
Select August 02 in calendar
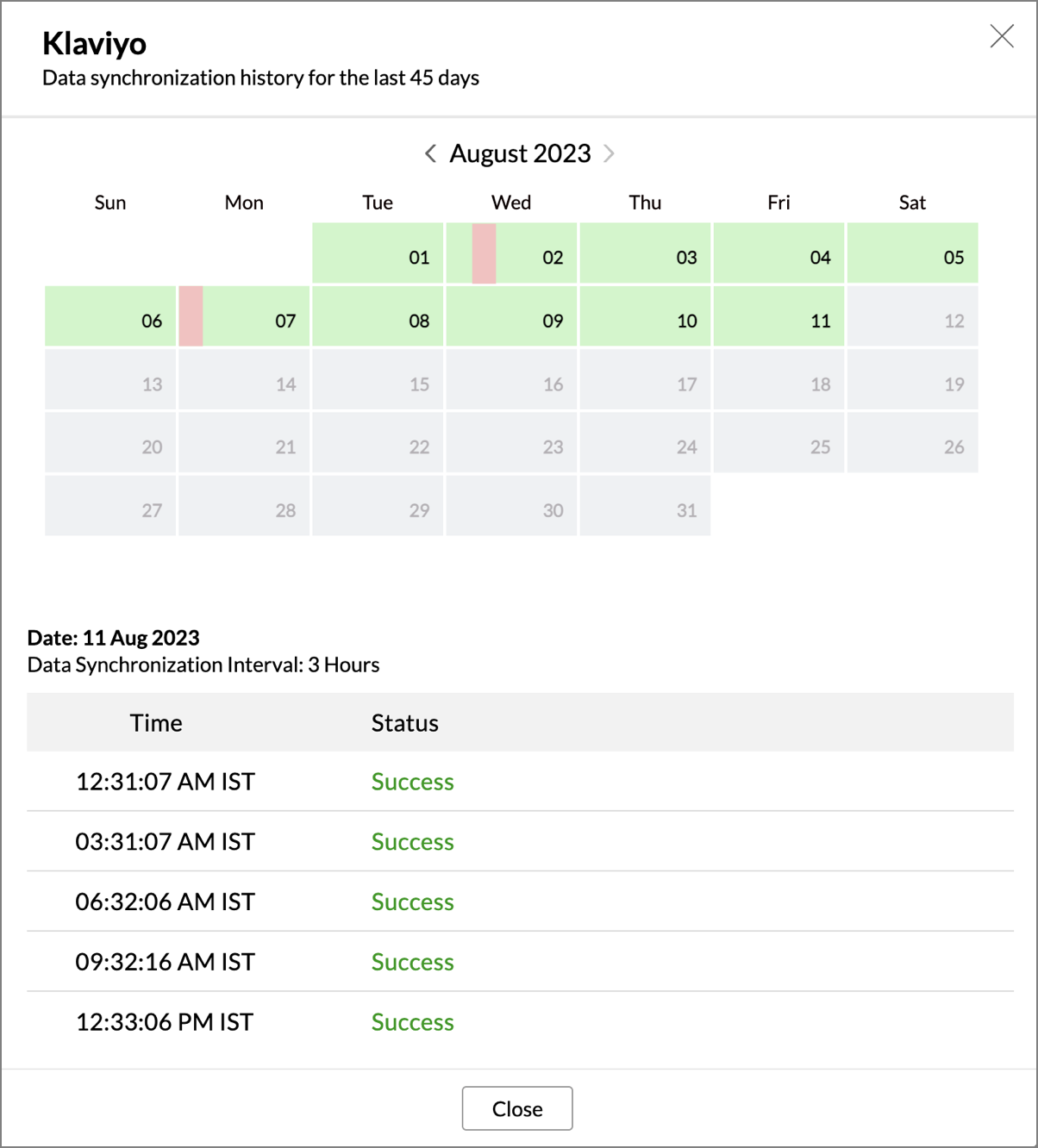click(511, 253)
